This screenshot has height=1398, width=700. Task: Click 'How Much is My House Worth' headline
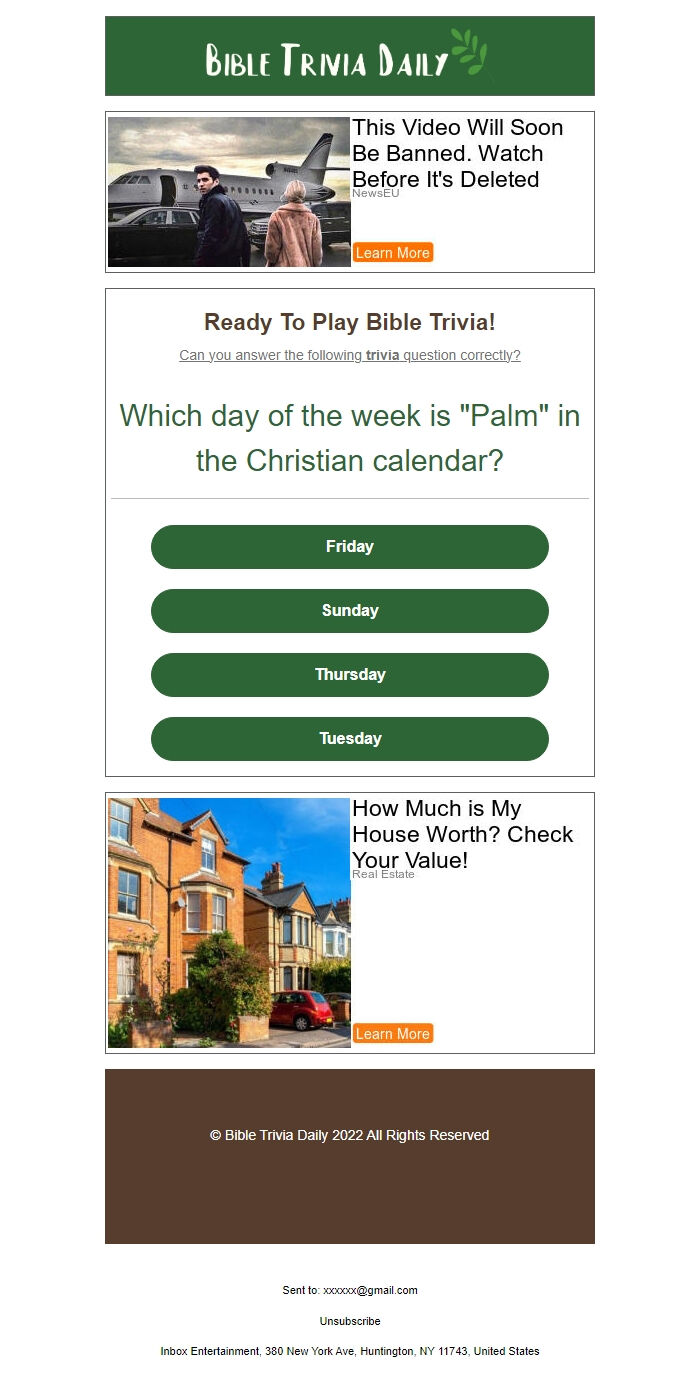(463, 834)
